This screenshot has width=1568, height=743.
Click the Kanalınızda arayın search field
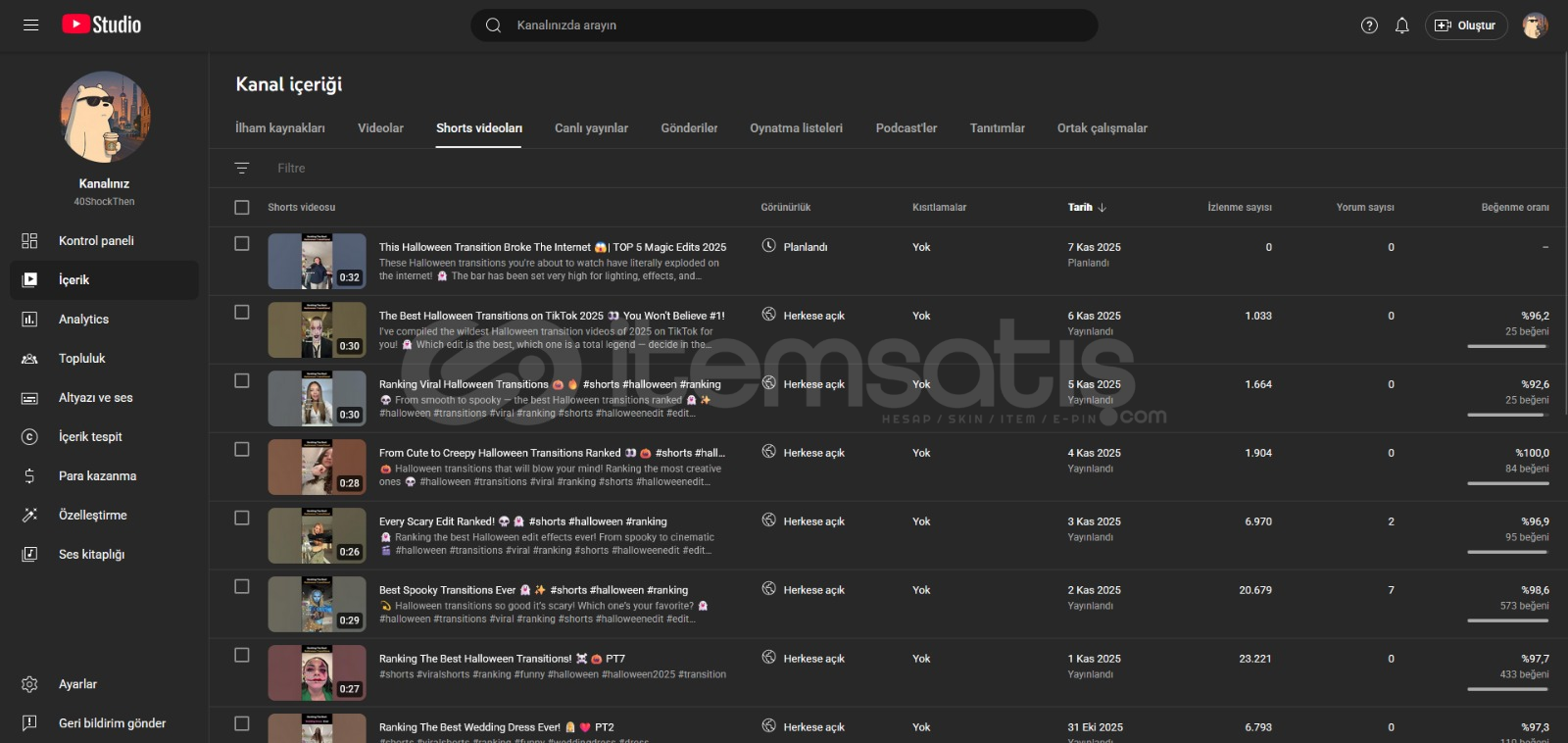(x=784, y=25)
